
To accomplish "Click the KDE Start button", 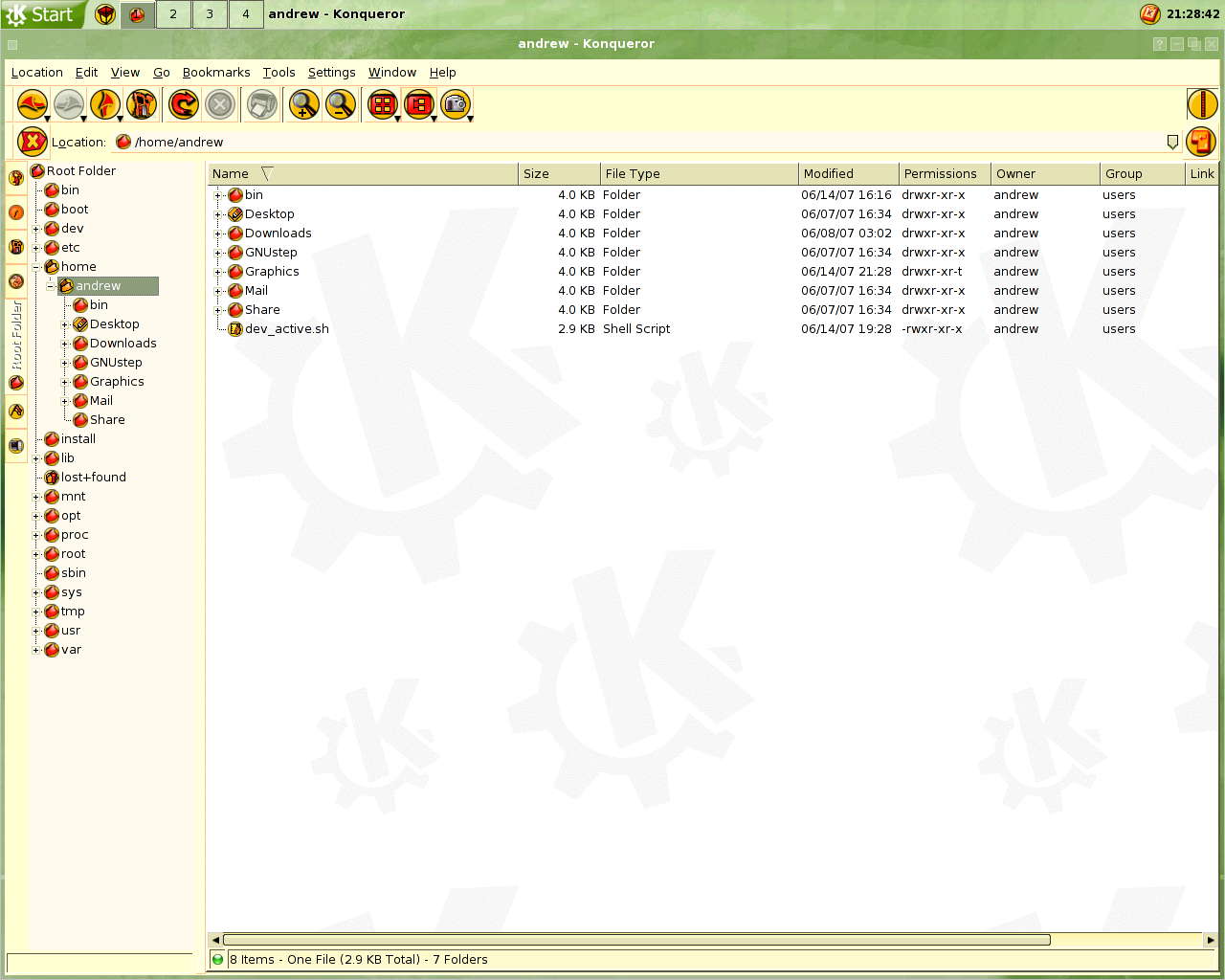I will 41,14.
